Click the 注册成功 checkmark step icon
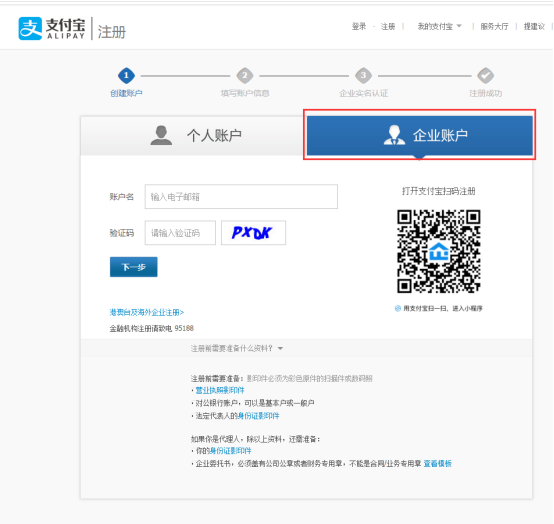 click(x=486, y=75)
